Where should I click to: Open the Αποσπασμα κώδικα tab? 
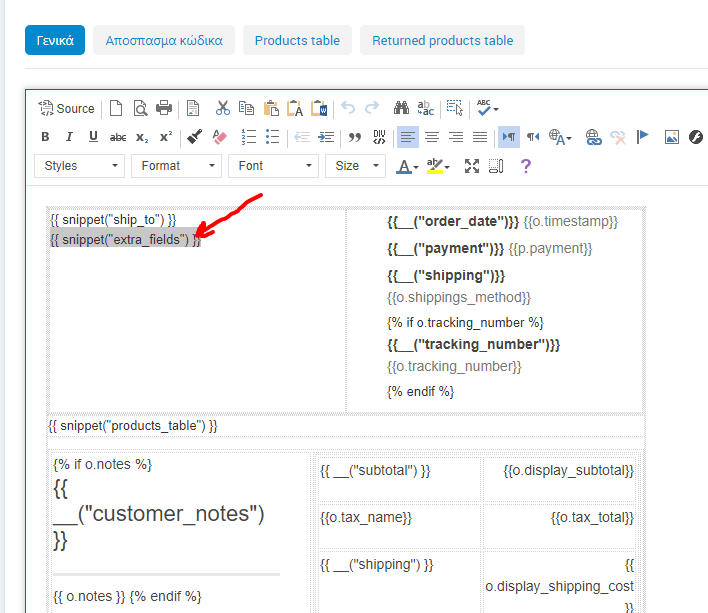[x=164, y=40]
